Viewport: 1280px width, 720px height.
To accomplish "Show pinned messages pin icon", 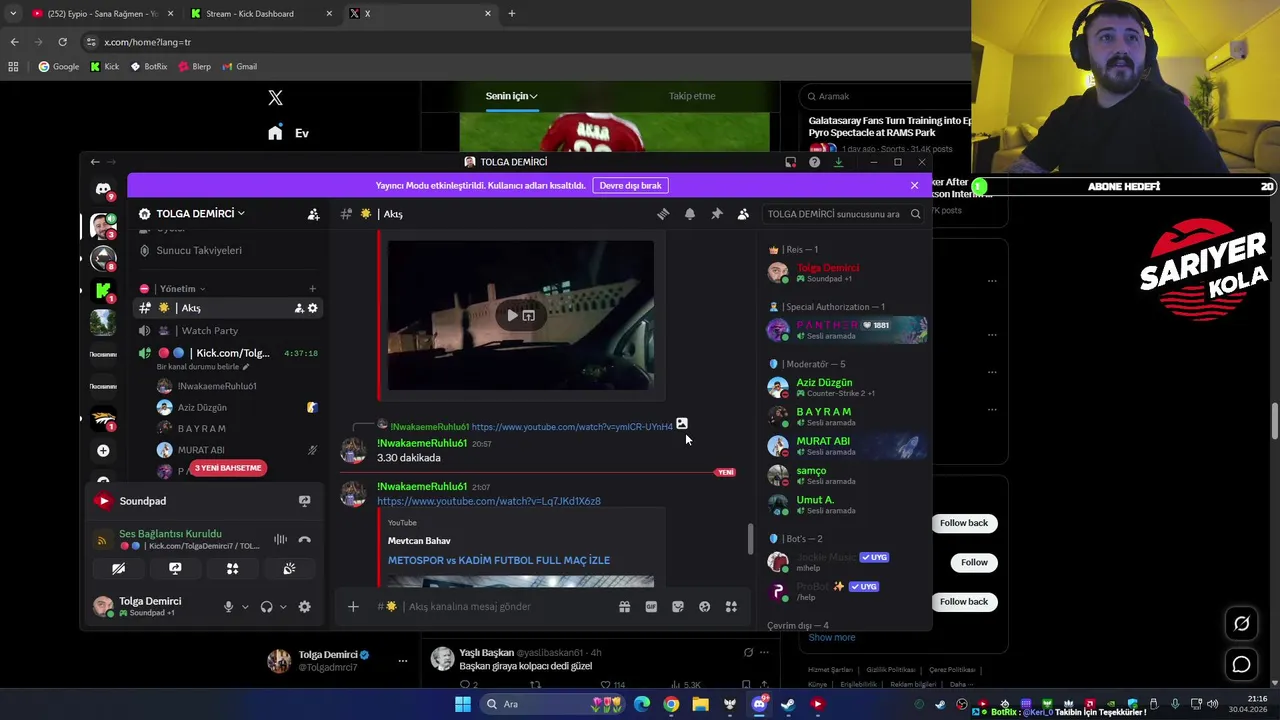I will point(717,214).
